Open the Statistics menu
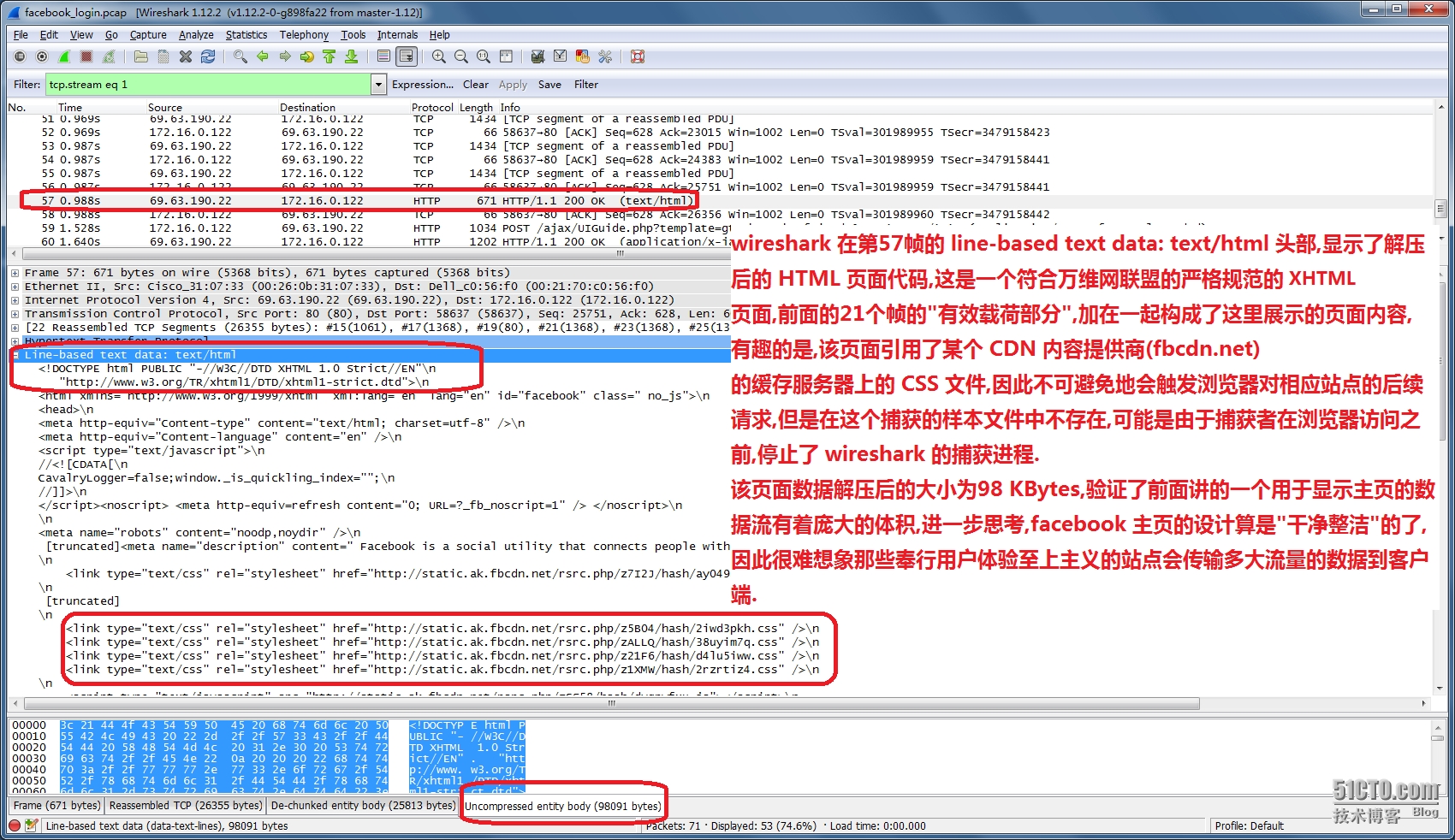Screen dimensions: 1455x840 pos(246,35)
